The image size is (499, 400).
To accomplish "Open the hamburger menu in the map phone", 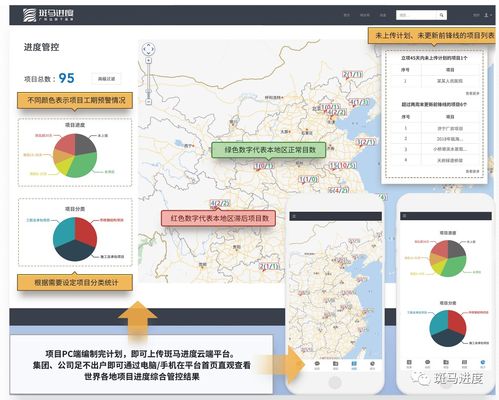I will click(x=294, y=216).
